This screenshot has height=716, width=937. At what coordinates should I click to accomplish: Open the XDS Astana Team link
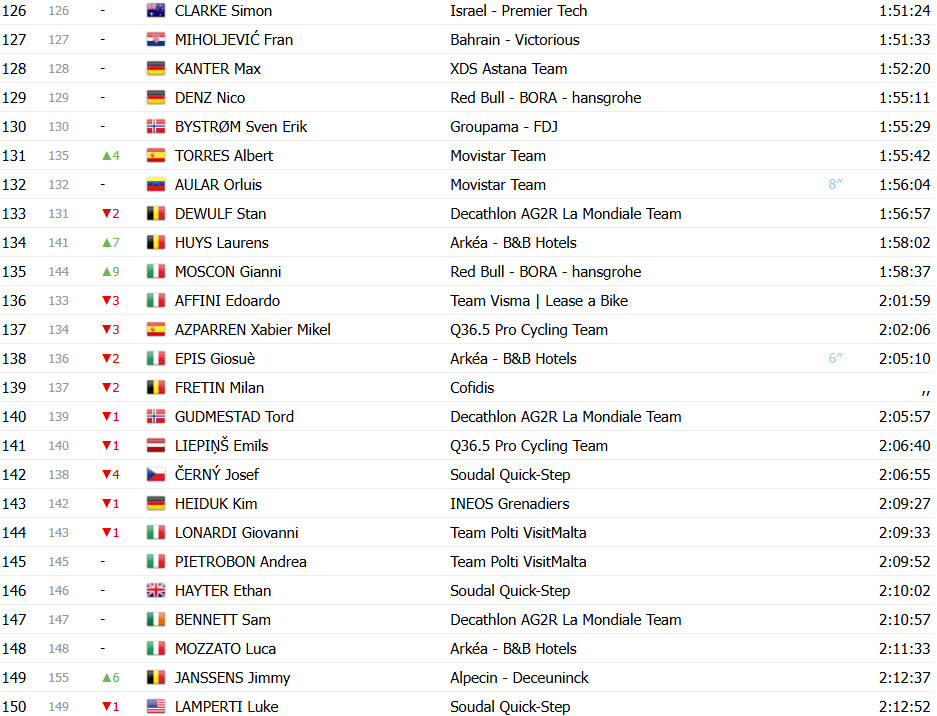tap(509, 69)
